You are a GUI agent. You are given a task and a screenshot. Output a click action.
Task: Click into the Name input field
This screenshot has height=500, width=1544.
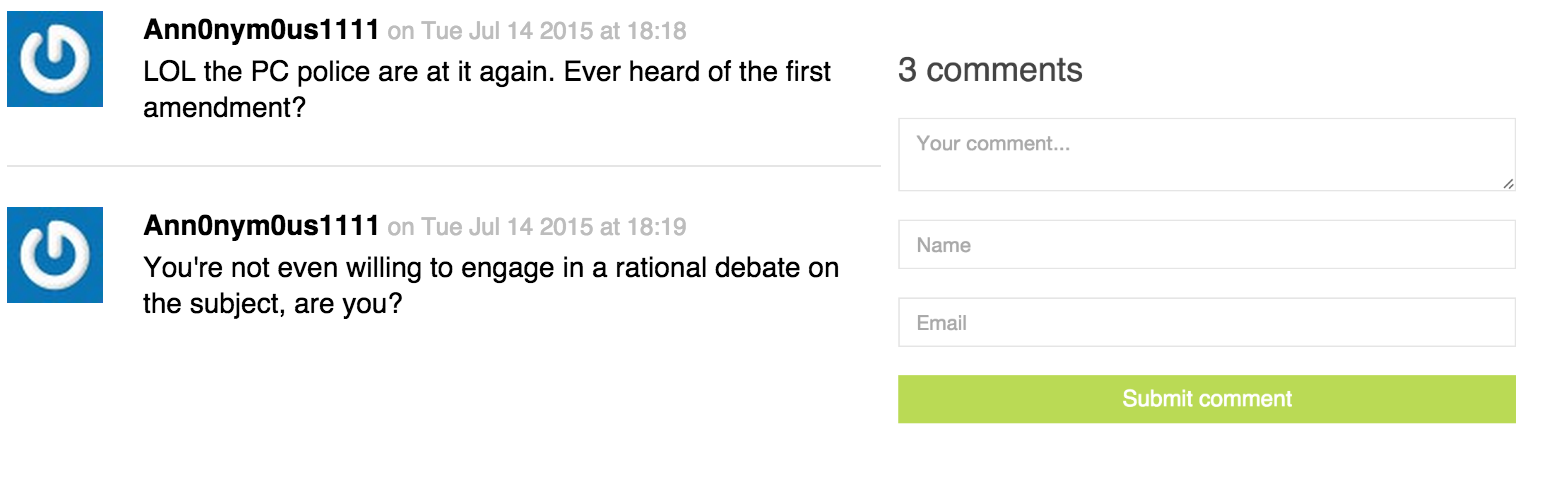1206,245
